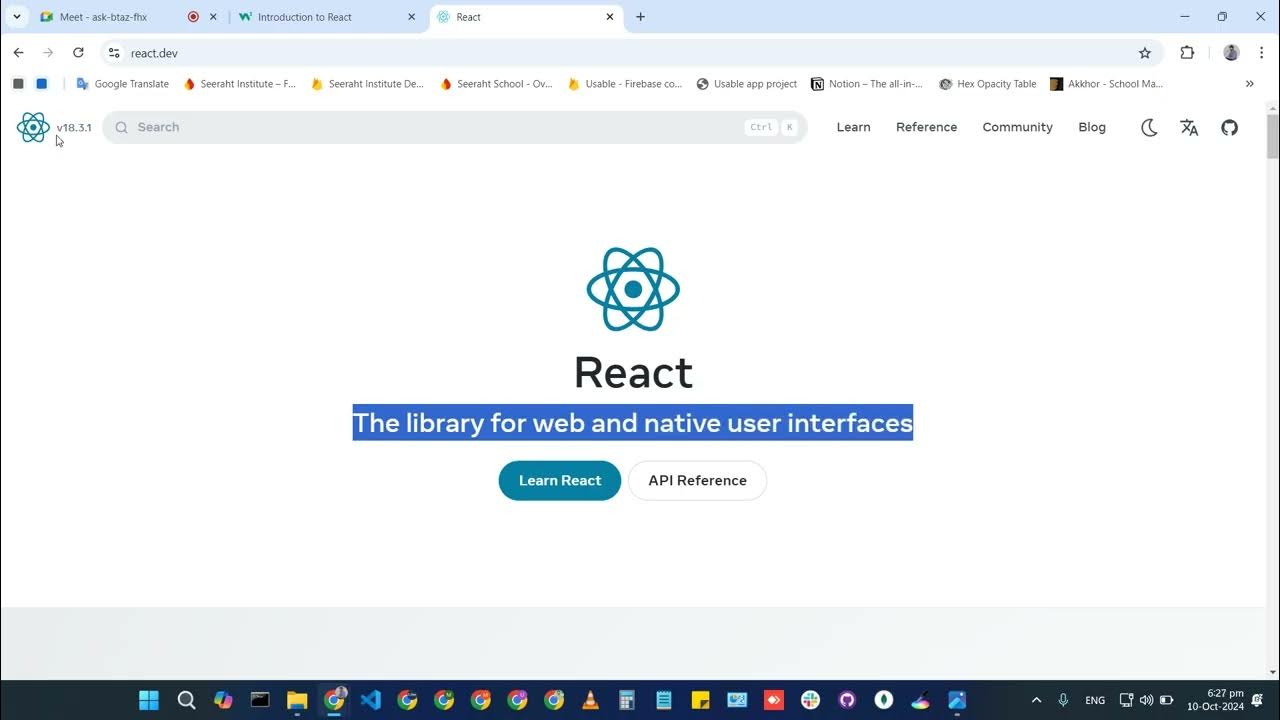Show hidden system tray icons
The width and height of the screenshot is (1280, 720).
(x=1036, y=700)
